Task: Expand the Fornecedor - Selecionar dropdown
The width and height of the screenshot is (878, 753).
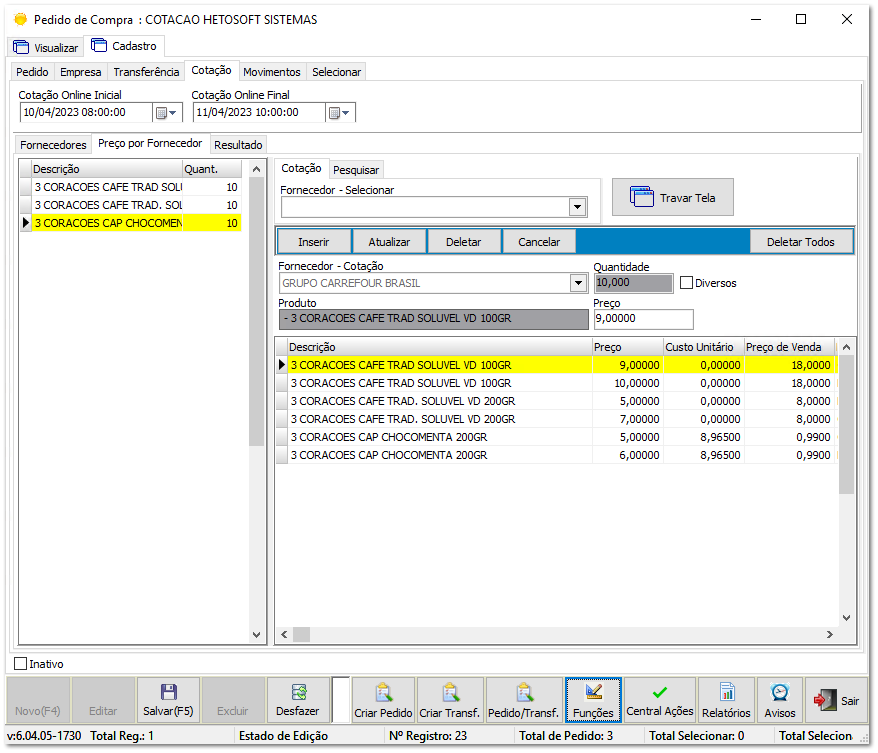Action: pyautogui.click(x=577, y=207)
